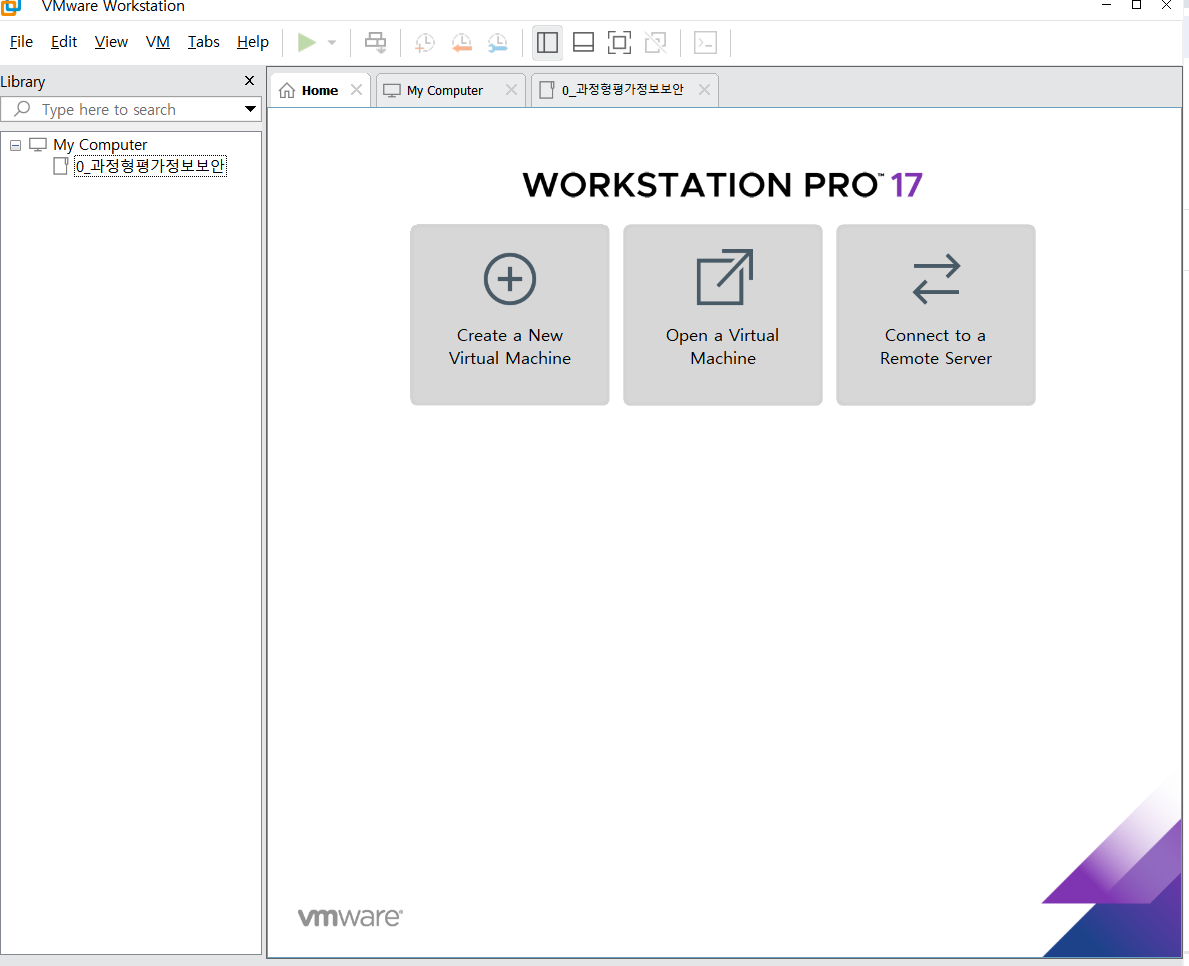
Task: Click the Unity mode toolbar icon
Action: pyautogui.click(x=656, y=42)
